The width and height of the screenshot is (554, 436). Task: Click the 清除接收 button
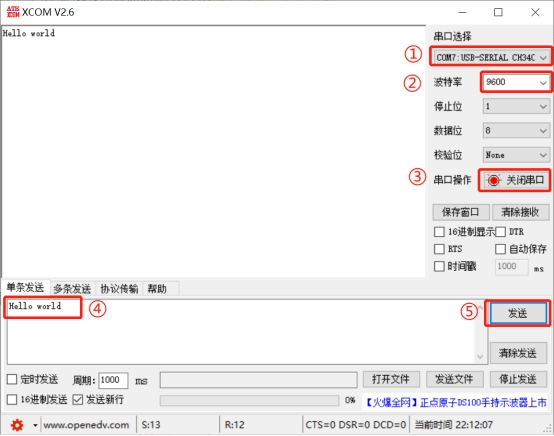(520, 212)
